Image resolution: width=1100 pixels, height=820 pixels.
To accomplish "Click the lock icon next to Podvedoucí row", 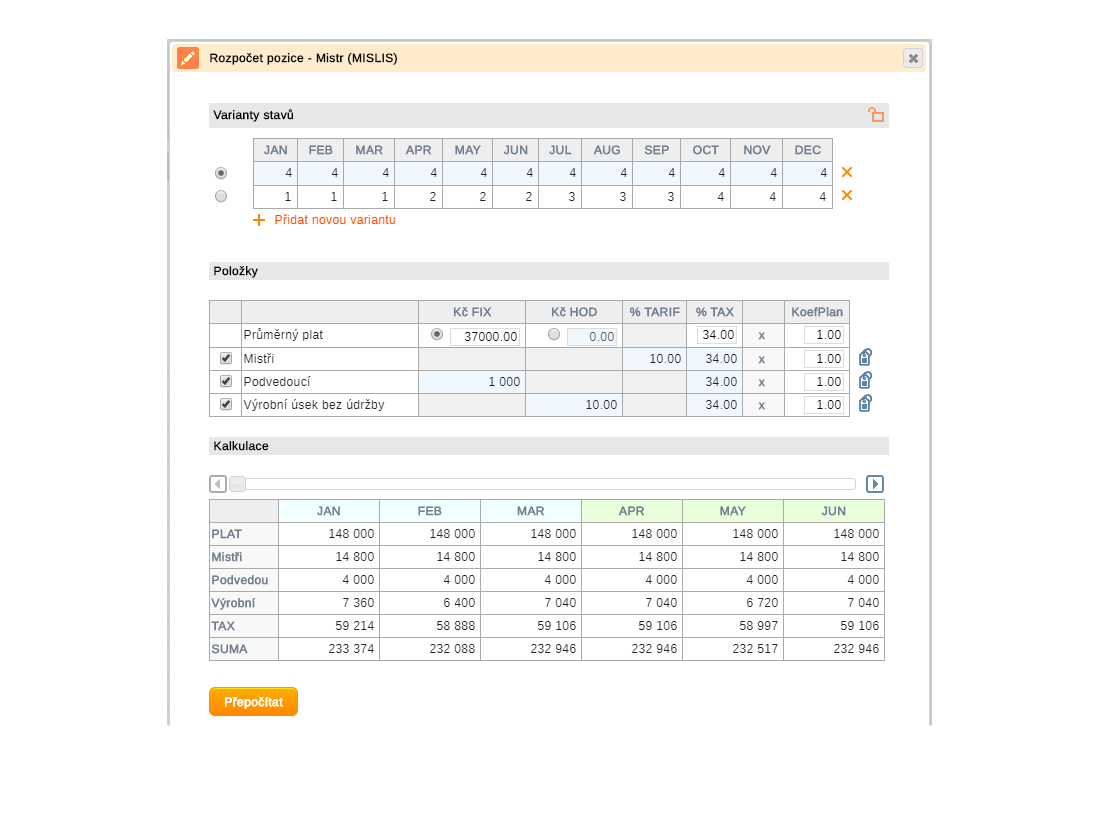I will coord(865,381).
